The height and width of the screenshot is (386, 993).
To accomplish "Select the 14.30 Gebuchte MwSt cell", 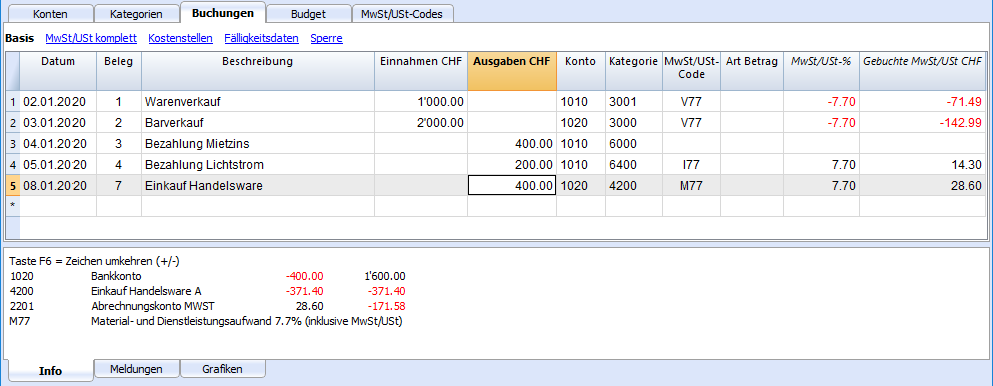I will pos(923,165).
